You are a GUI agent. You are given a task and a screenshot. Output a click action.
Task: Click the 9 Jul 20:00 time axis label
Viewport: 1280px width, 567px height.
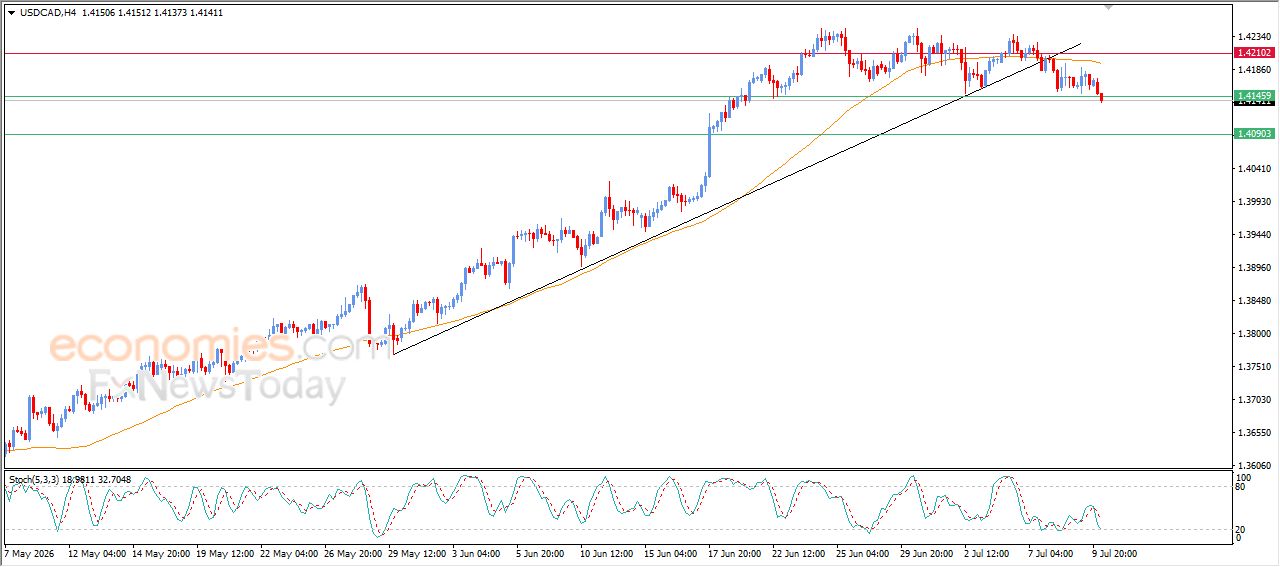tap(1114, 553)
